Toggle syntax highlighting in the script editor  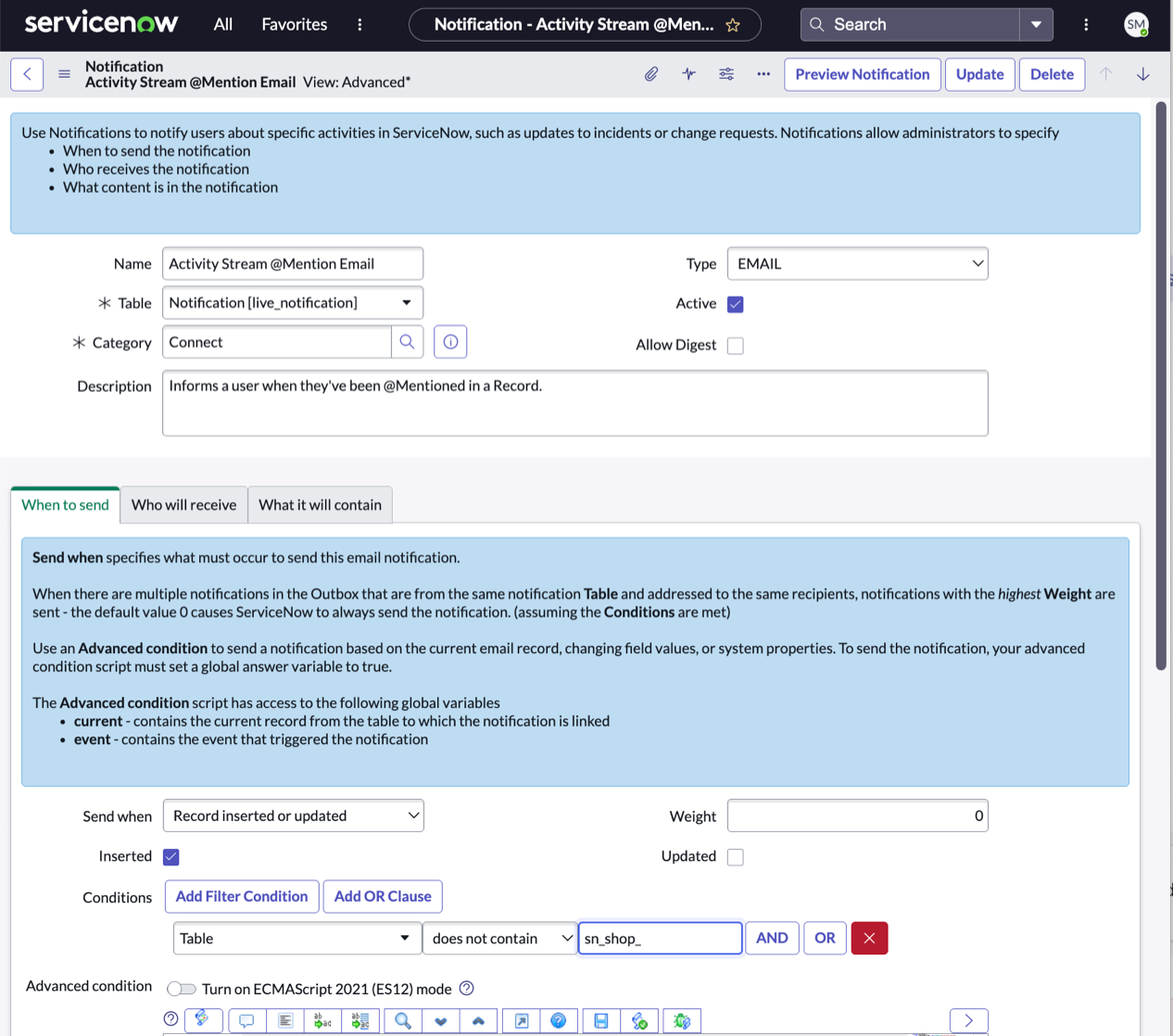pos(203,1020)
